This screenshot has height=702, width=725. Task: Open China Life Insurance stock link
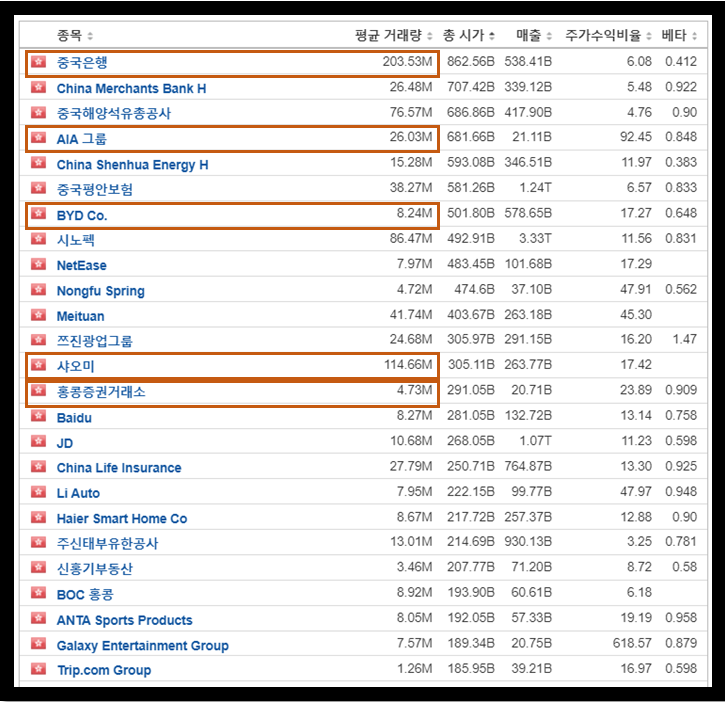click(119, 468)
